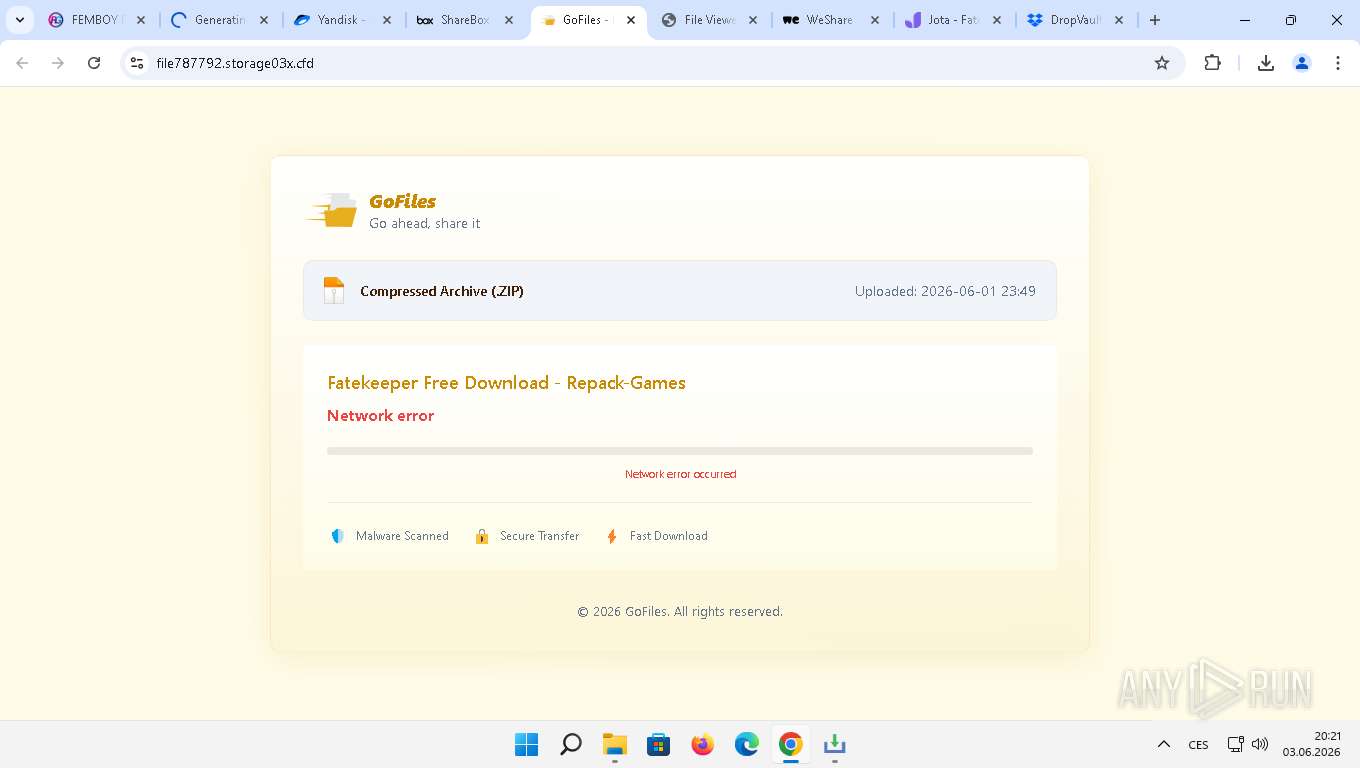Click the GoFiles brand name
Screen dimensions: 1360x768
point(402,201)
